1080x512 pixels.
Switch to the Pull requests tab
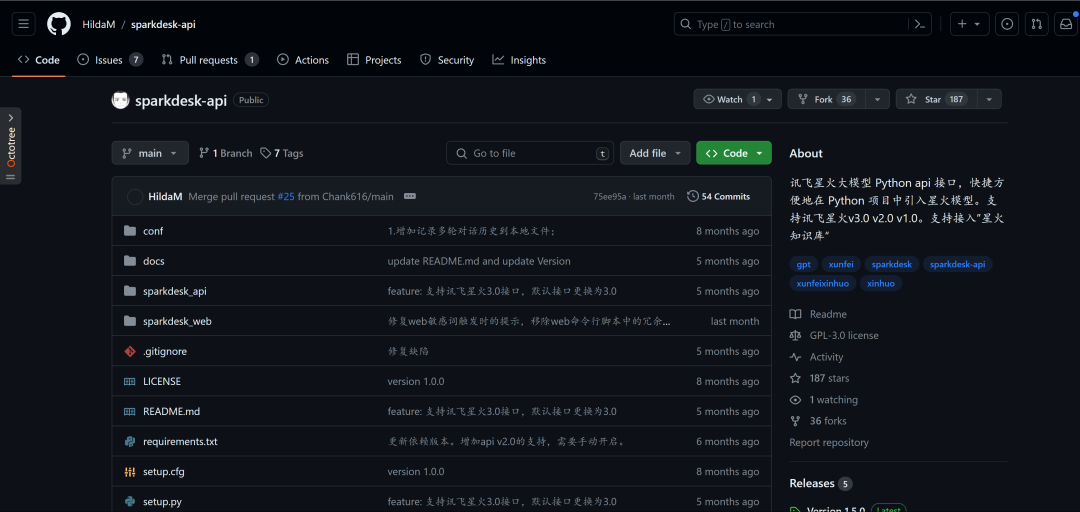pos(209,60)
